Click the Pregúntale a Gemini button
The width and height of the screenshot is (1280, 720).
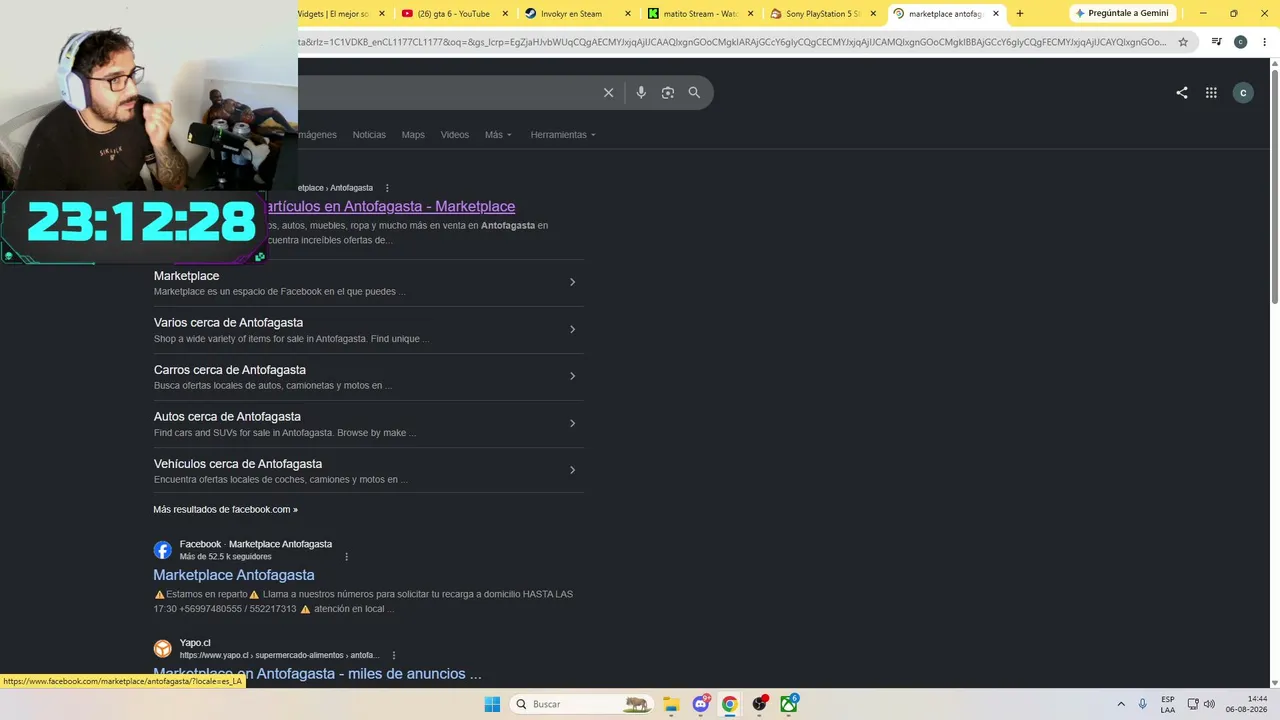tap(1122, 14)
